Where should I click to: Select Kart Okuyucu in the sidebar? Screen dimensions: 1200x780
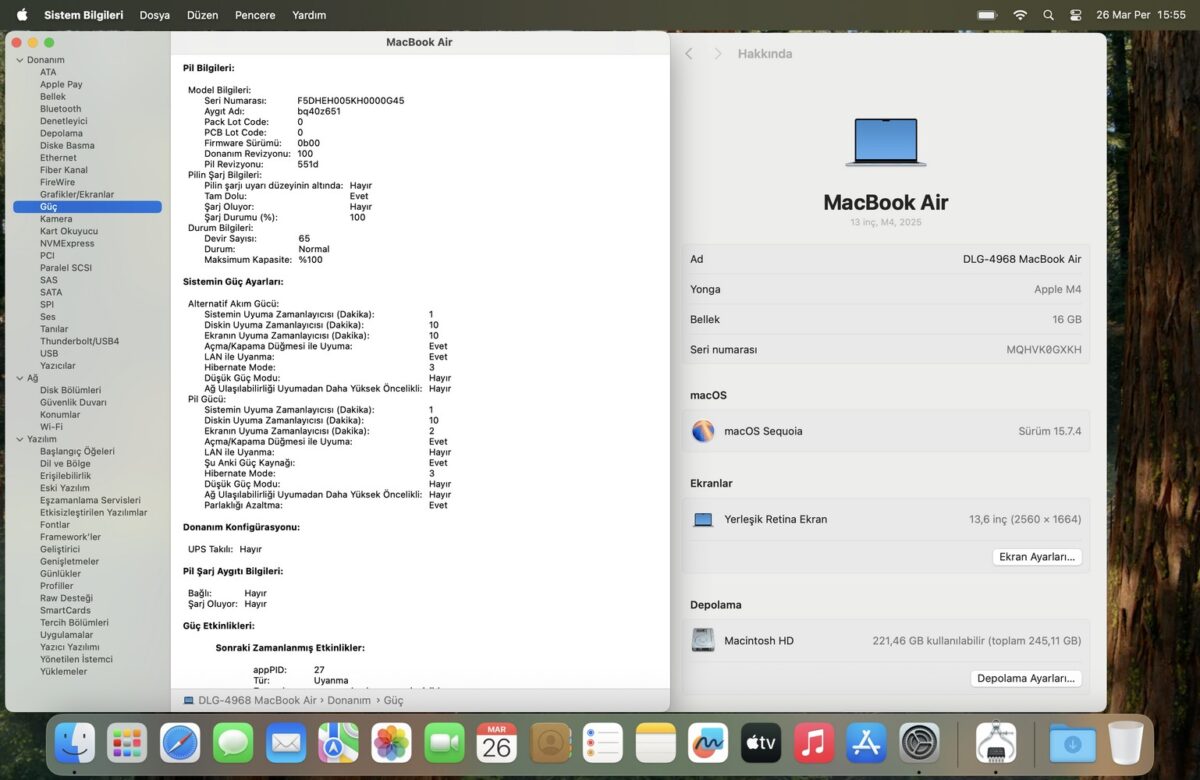tap(69, 231)
